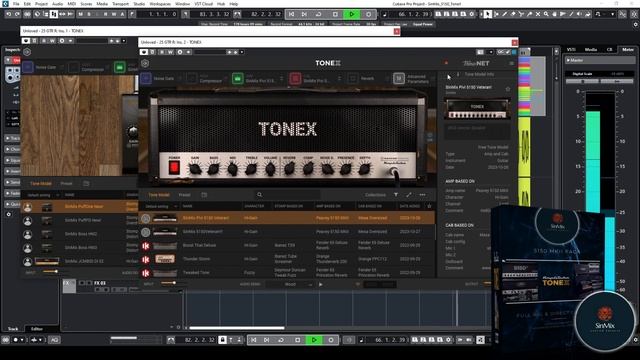Click the BASS knob on the amp
This screenshot has height=360, width=640.
coord(213,169)
